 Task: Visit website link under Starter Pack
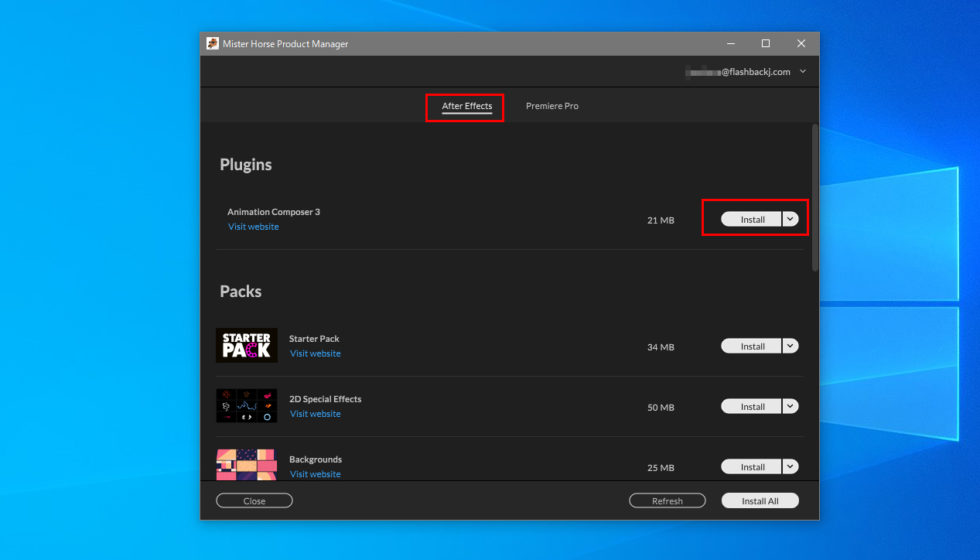(315, 354)
